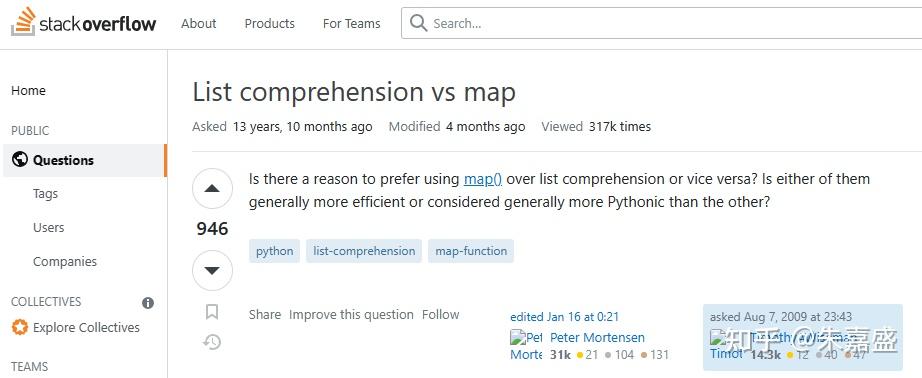The image size is (922, 378).
Task: Click the list-comprehension tag
Action: coord(364,251)
